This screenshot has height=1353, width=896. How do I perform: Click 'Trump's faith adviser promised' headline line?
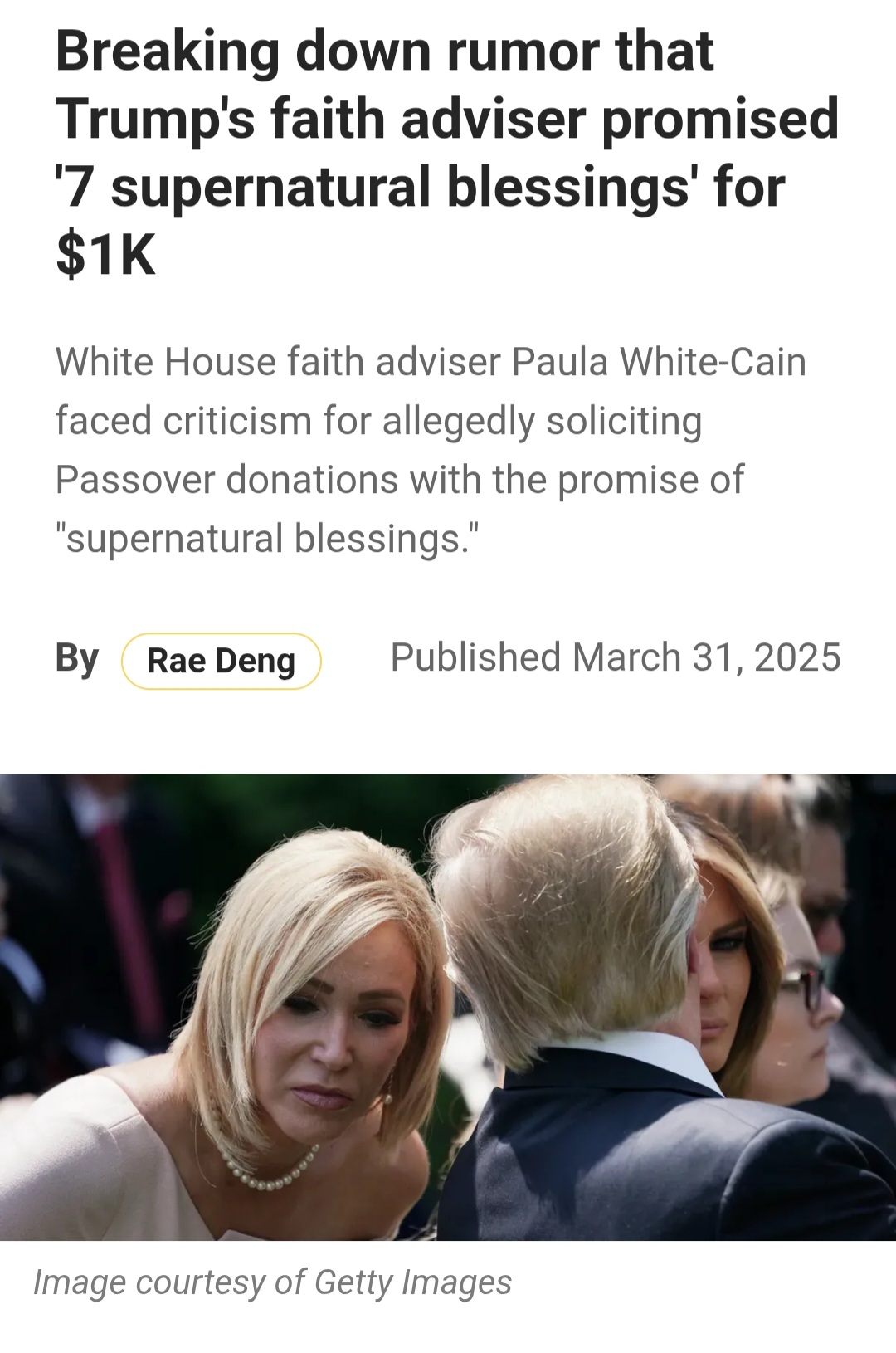click(x=447, y=119)
